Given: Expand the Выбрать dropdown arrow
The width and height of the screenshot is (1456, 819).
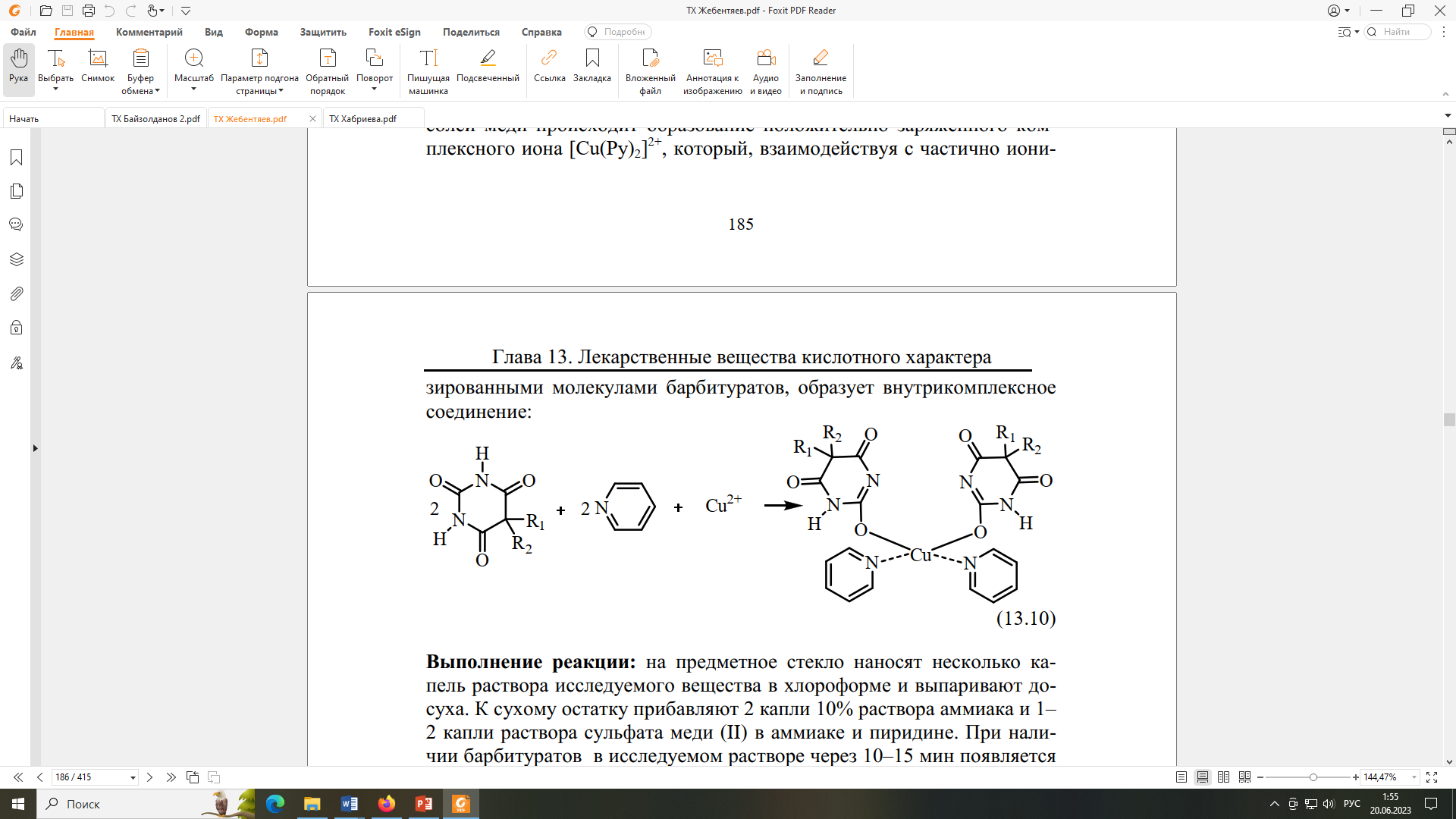Looking at the screenshot, I should tap(55, 89).
